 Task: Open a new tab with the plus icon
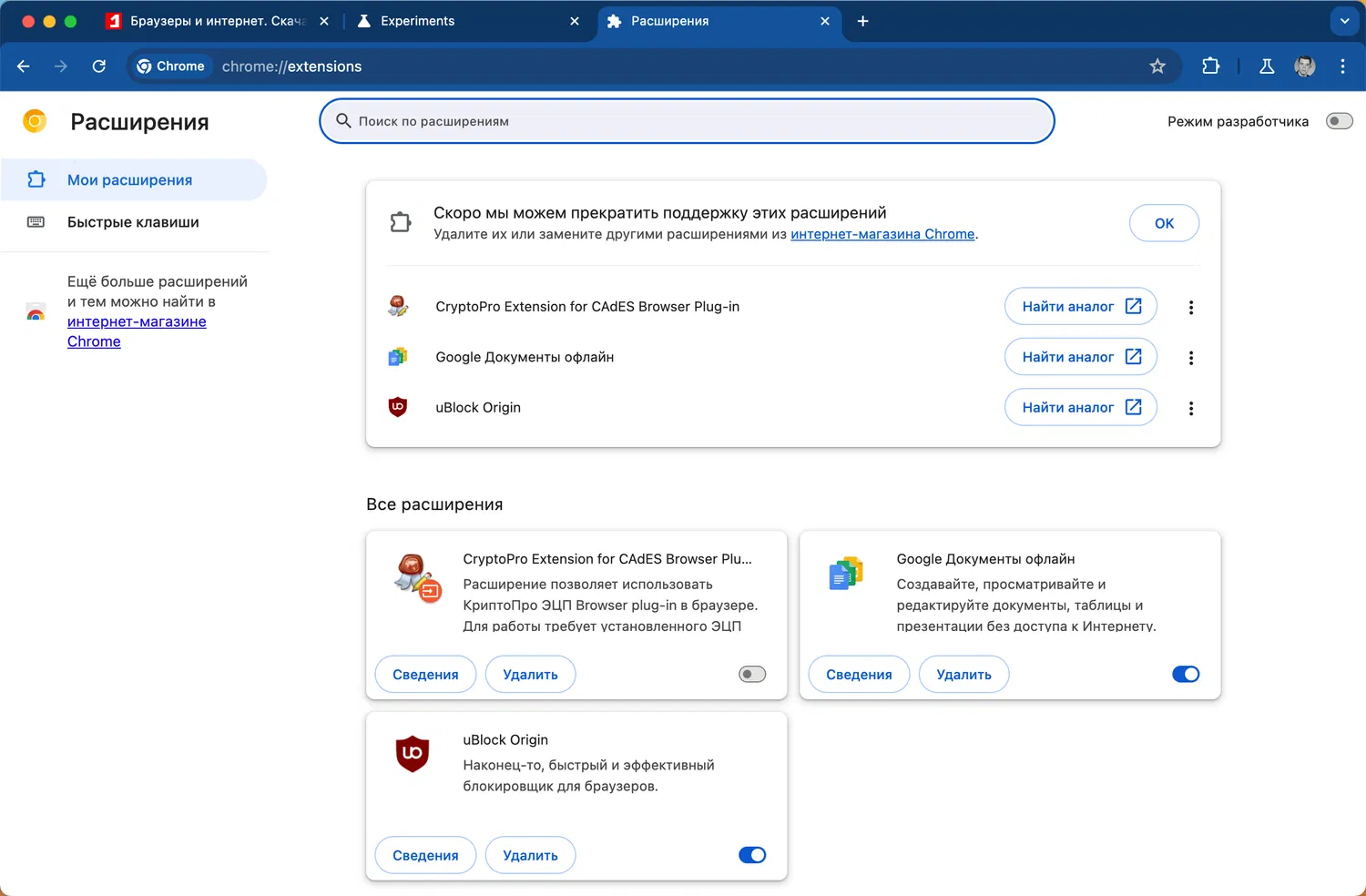point(862,21)
